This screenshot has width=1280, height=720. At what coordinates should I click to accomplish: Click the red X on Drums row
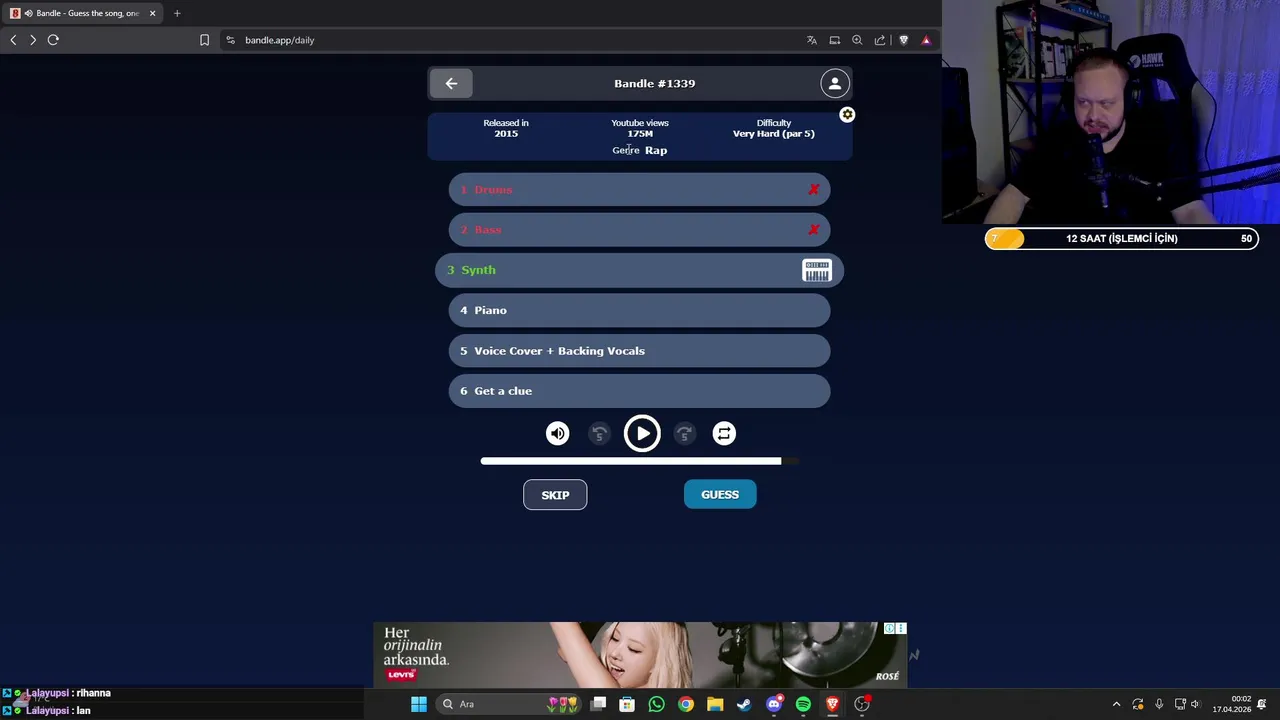[x=814, y=190]
